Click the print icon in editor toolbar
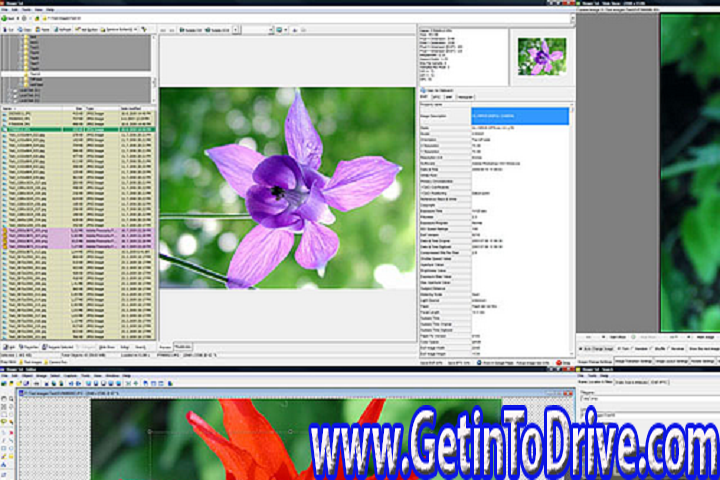The width and height of the screenshot is (720, 480). 37,384
